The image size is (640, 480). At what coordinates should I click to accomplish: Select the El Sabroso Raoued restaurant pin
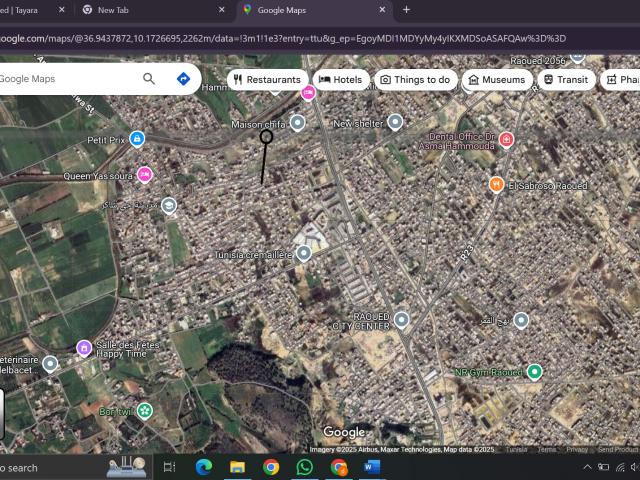[496, 185]
